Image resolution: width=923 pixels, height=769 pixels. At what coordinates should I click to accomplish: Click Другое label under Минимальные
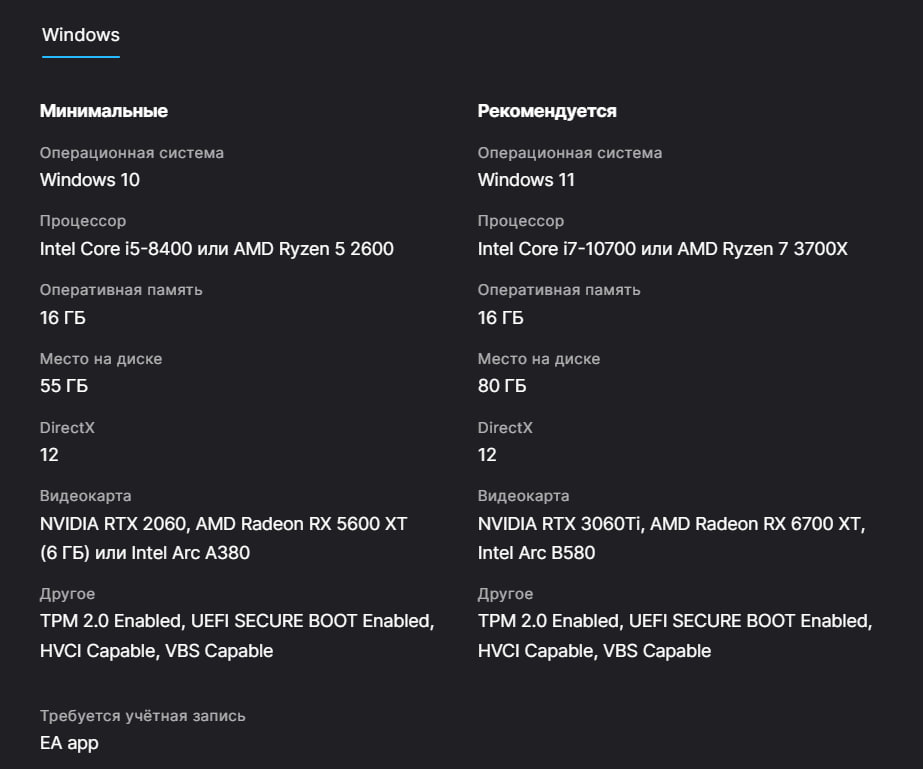[67, 594]
